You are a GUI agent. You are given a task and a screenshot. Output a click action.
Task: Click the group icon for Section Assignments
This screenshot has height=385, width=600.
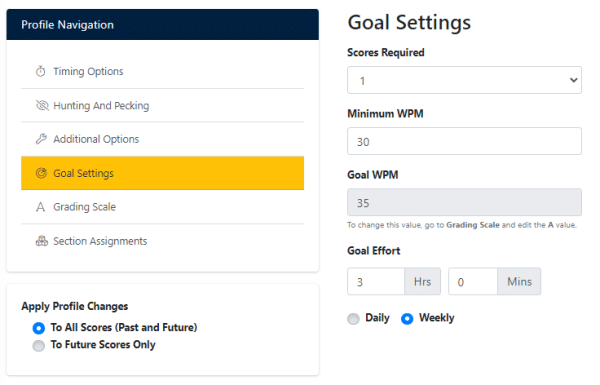tap(42, 241)
